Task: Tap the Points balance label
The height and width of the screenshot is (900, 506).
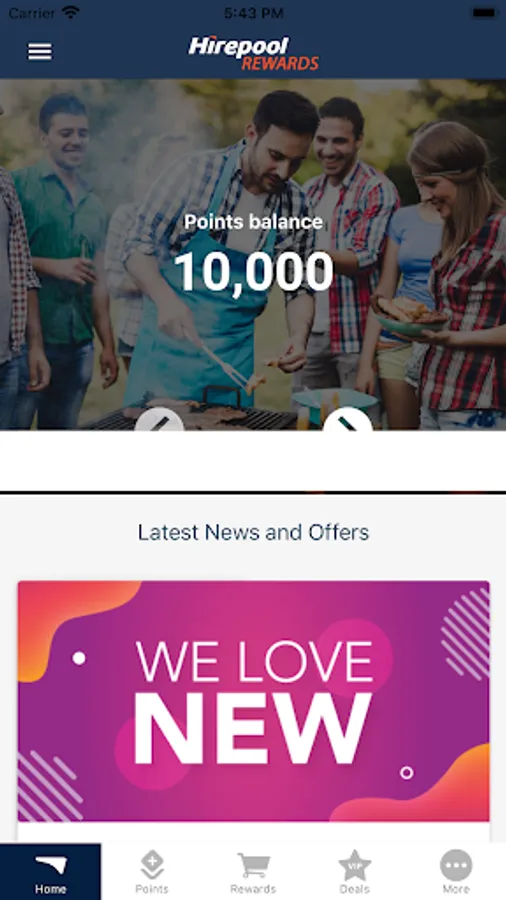Action: pos(254,222)
